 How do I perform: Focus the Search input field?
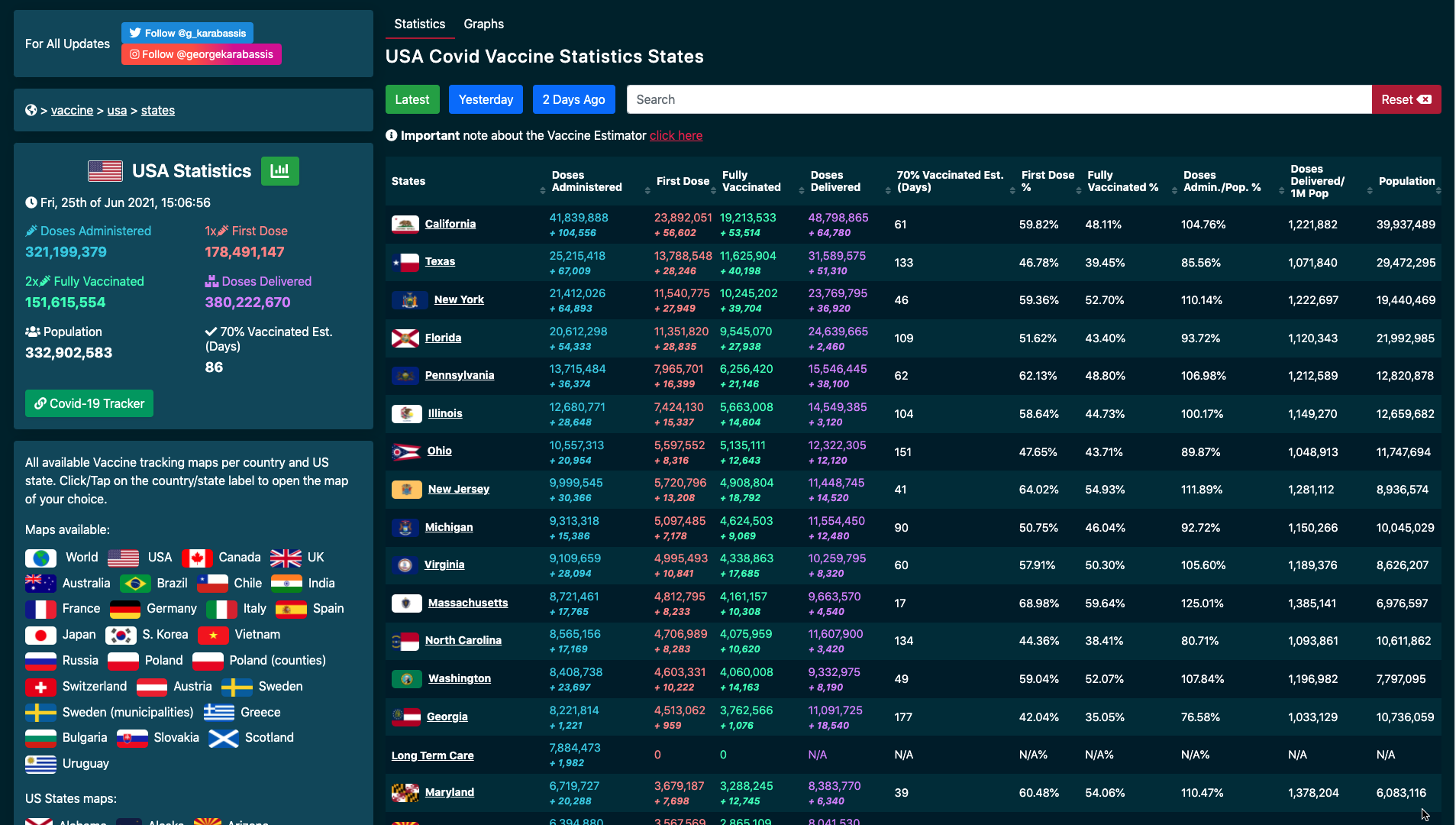click(999, 99)
